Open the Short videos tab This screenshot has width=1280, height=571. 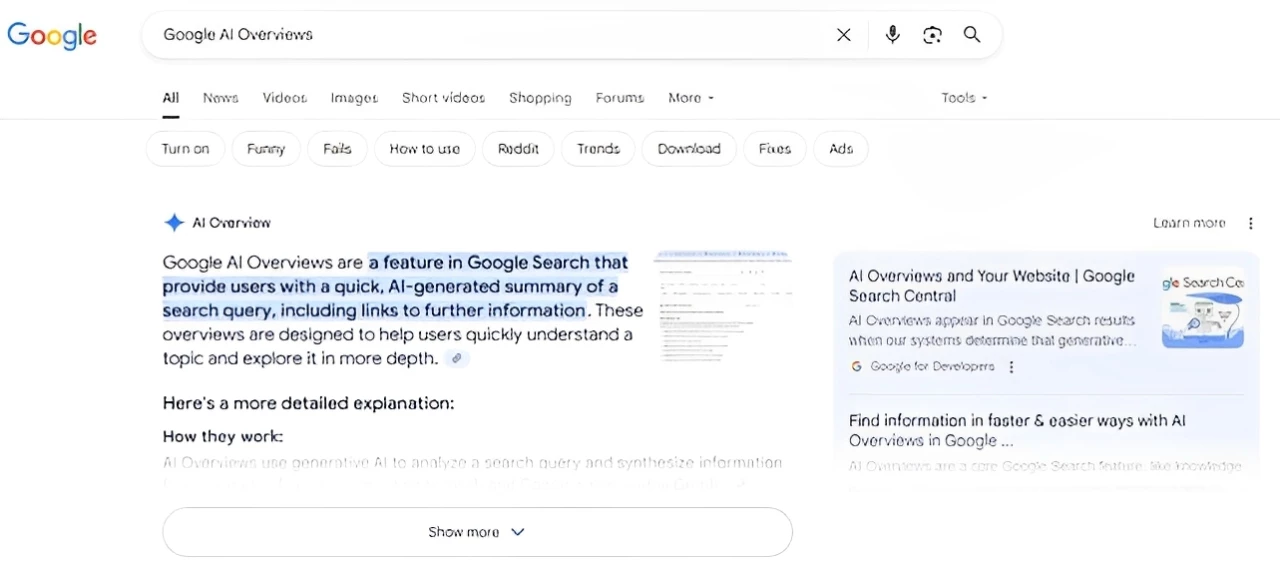click(443, 98)
